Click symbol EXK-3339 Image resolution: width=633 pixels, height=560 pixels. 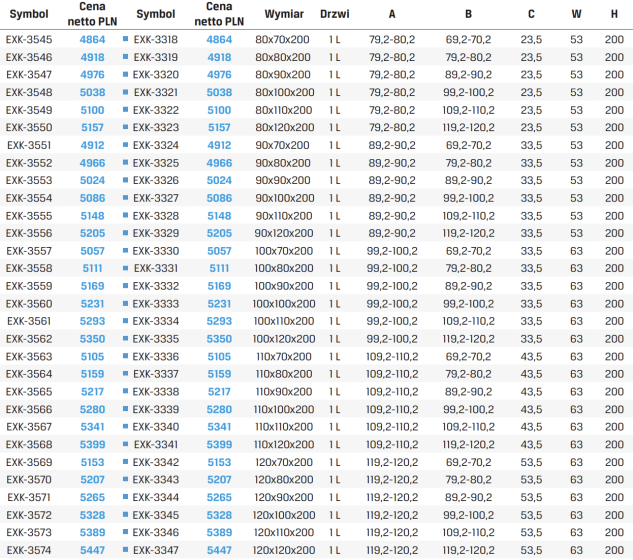[x=156, y=410]
